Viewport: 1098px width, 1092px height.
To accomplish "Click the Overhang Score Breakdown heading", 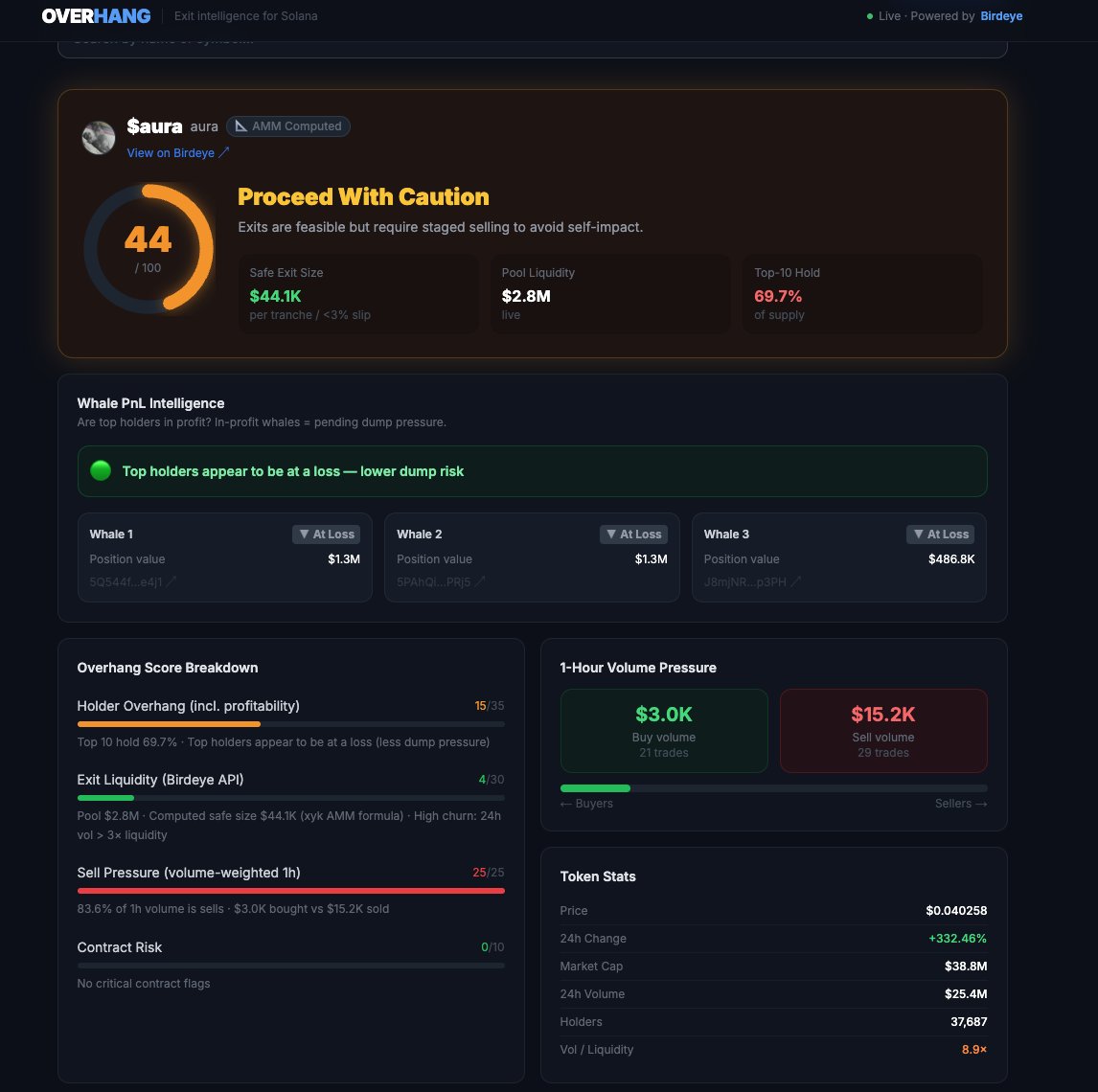I will [x=168, y=668].
